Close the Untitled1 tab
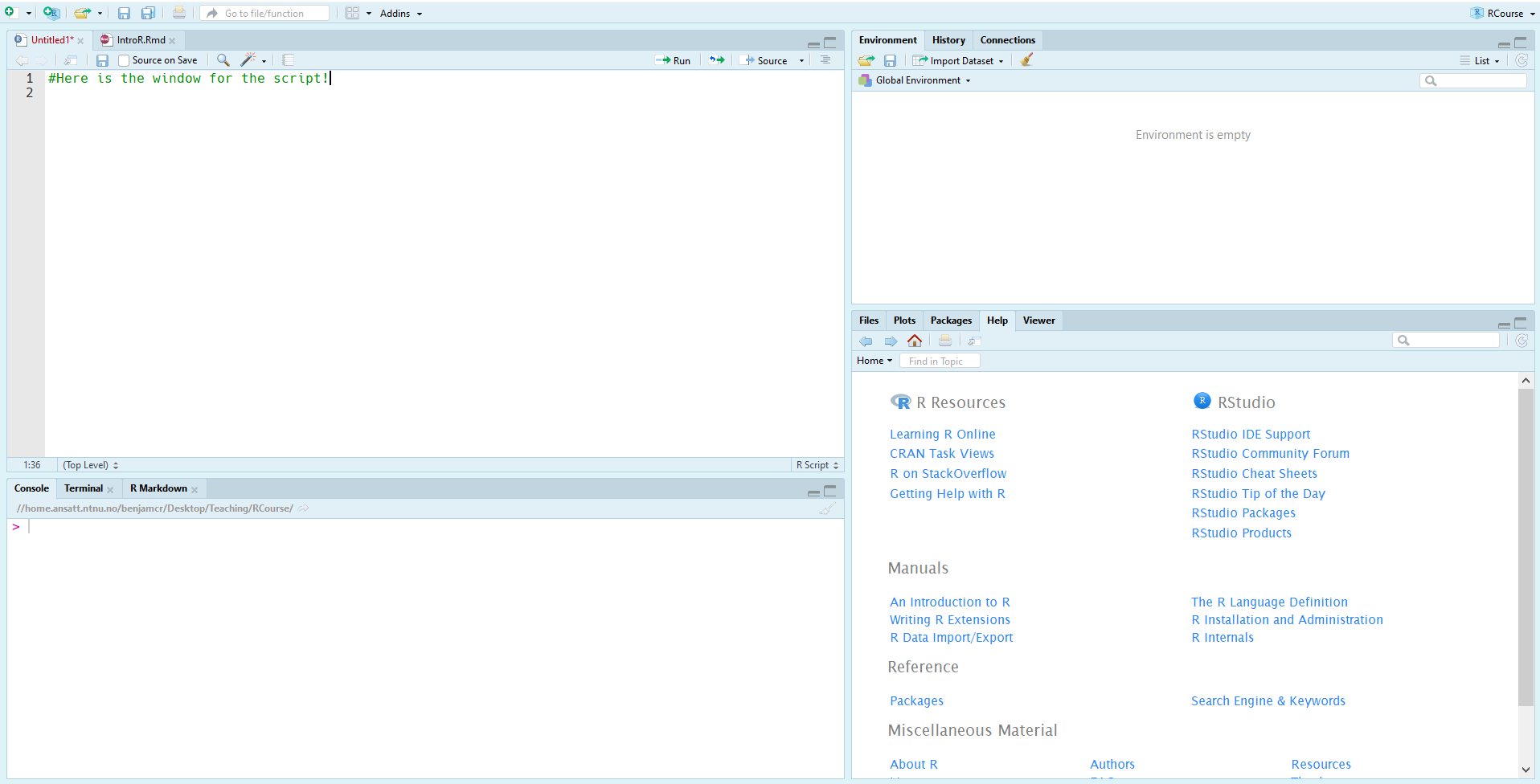The image size is (1540, 784). coord(80,41)
